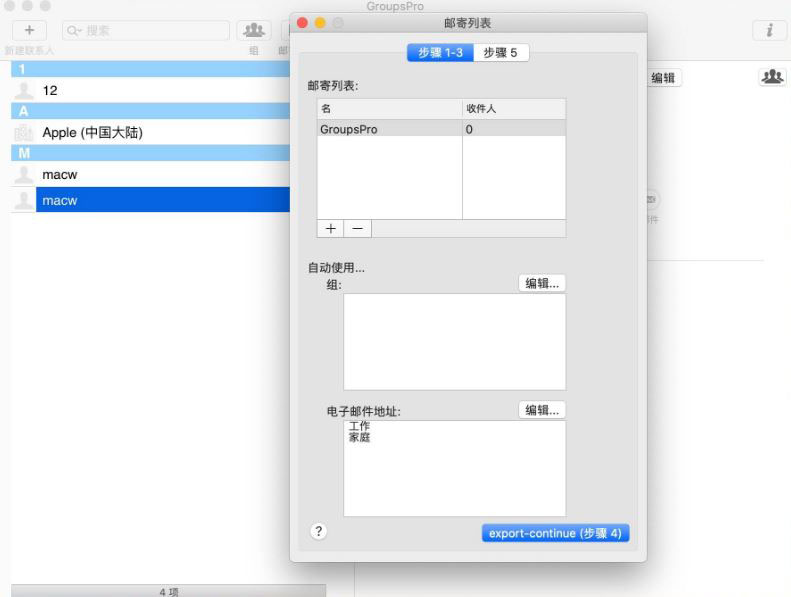Select the 工作 email address entry

359,426
